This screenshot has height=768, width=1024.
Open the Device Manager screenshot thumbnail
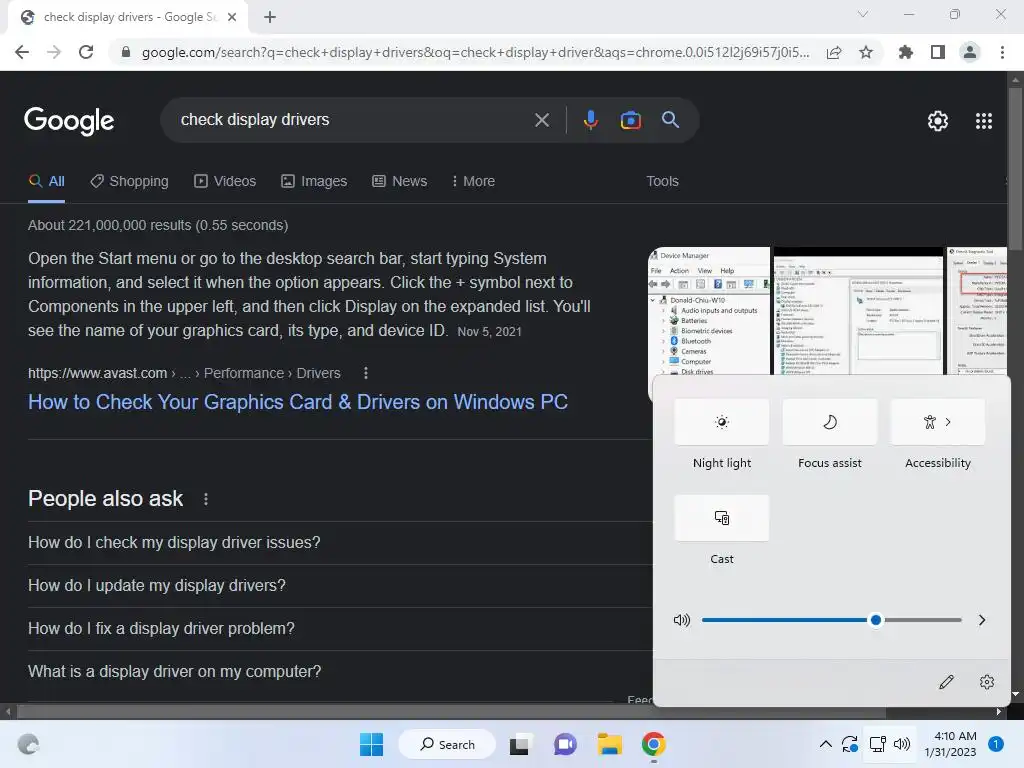point(709,311)
